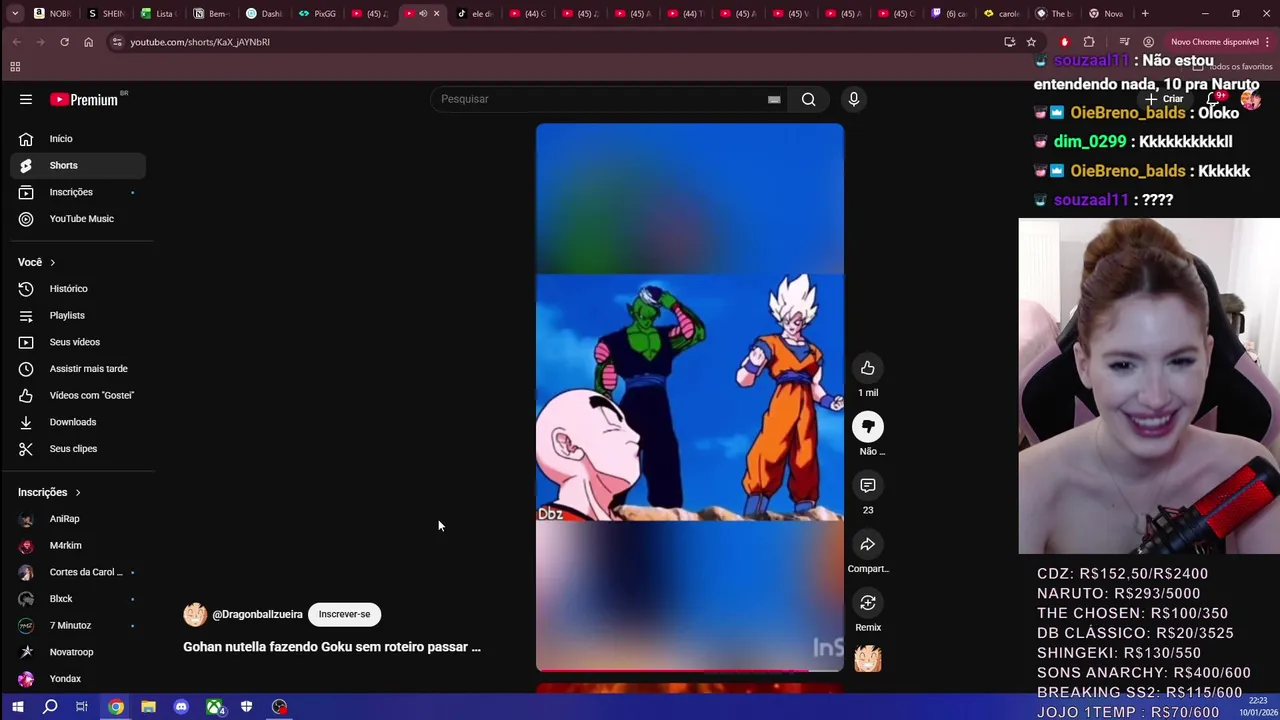This screenshot has width=1280, height=720.
Task: Select Shorts in the sidebar
Action: click(78, 165)
